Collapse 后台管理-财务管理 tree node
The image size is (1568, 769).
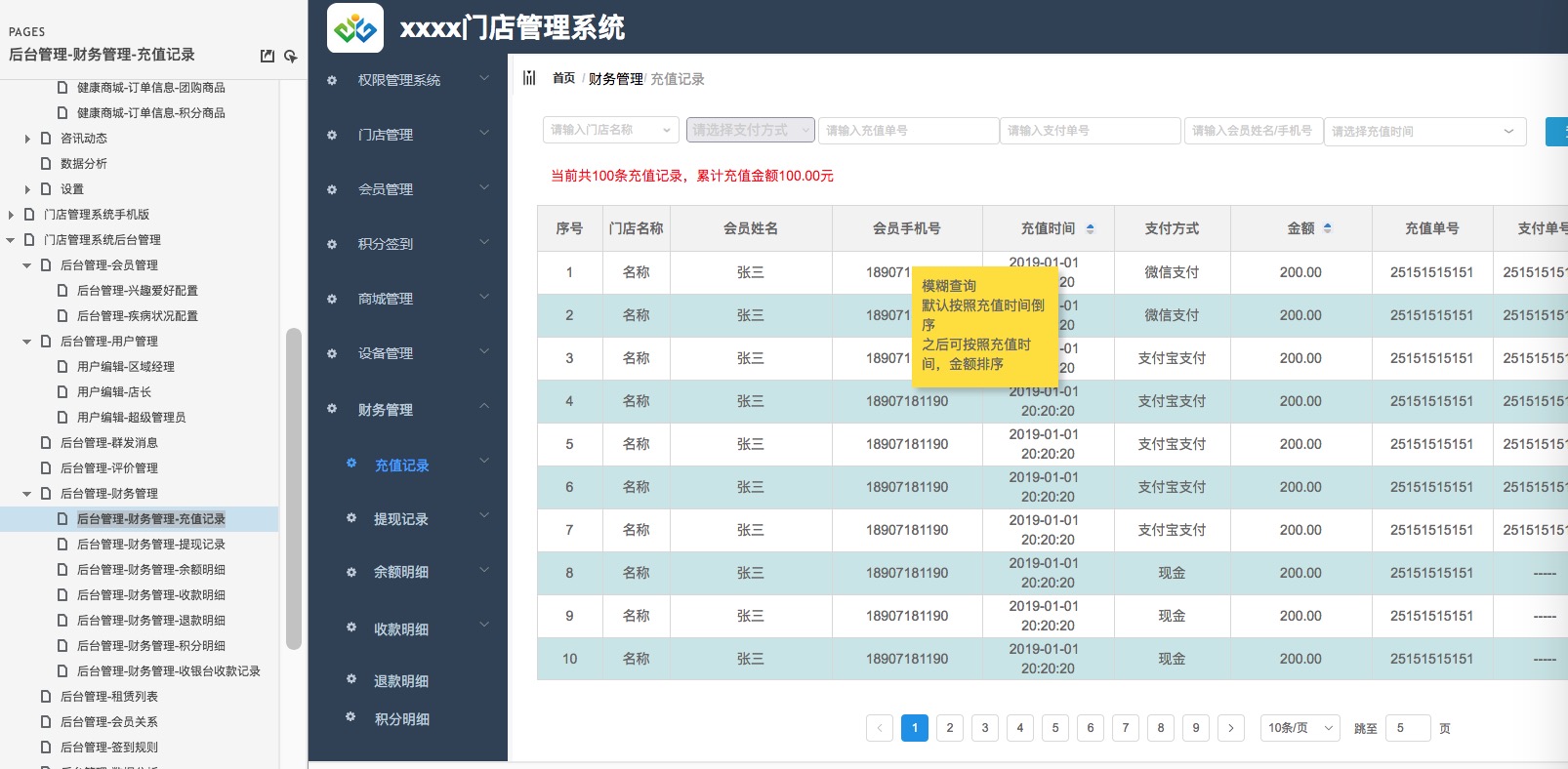tap(27, 494)
